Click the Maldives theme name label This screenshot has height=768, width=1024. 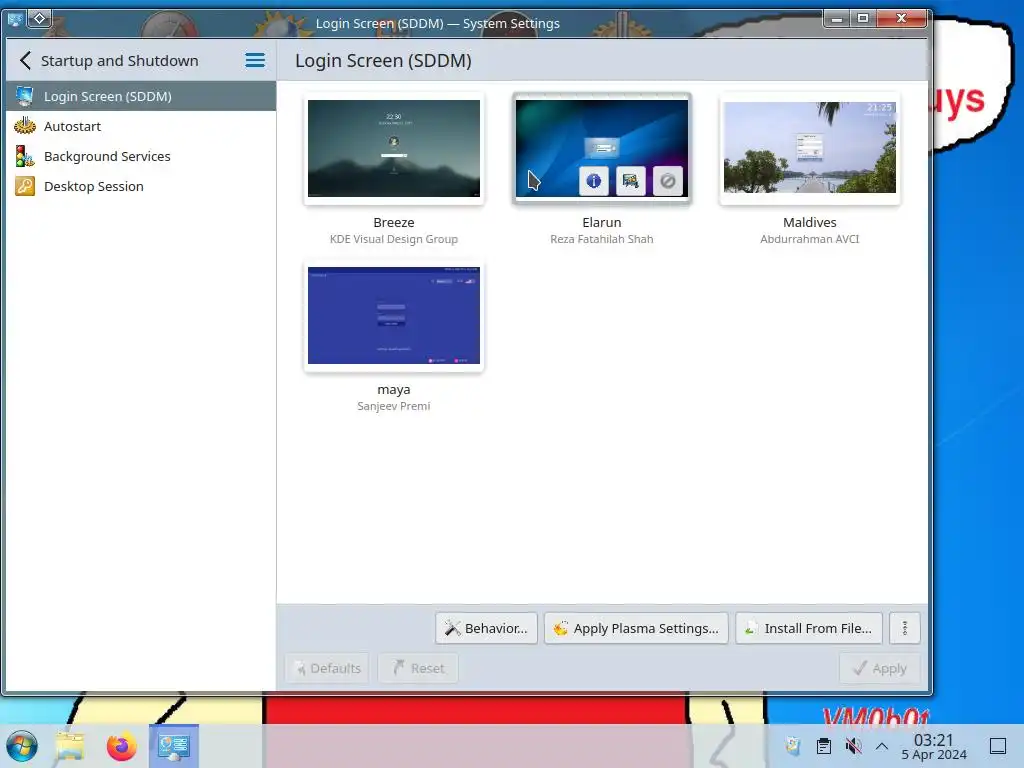tap(810, 222)
